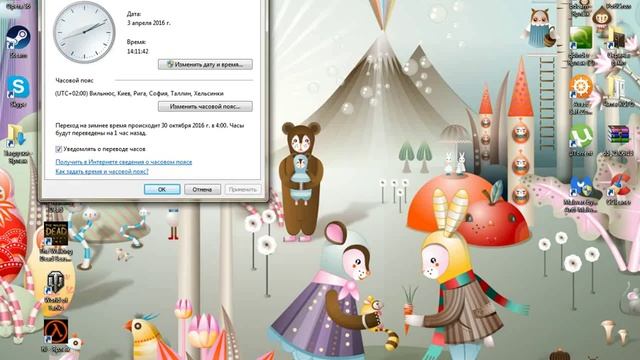Screen dimensions: 640x360
Task: Click the Изменить часовой пояс button
Action: click(205, 107)
